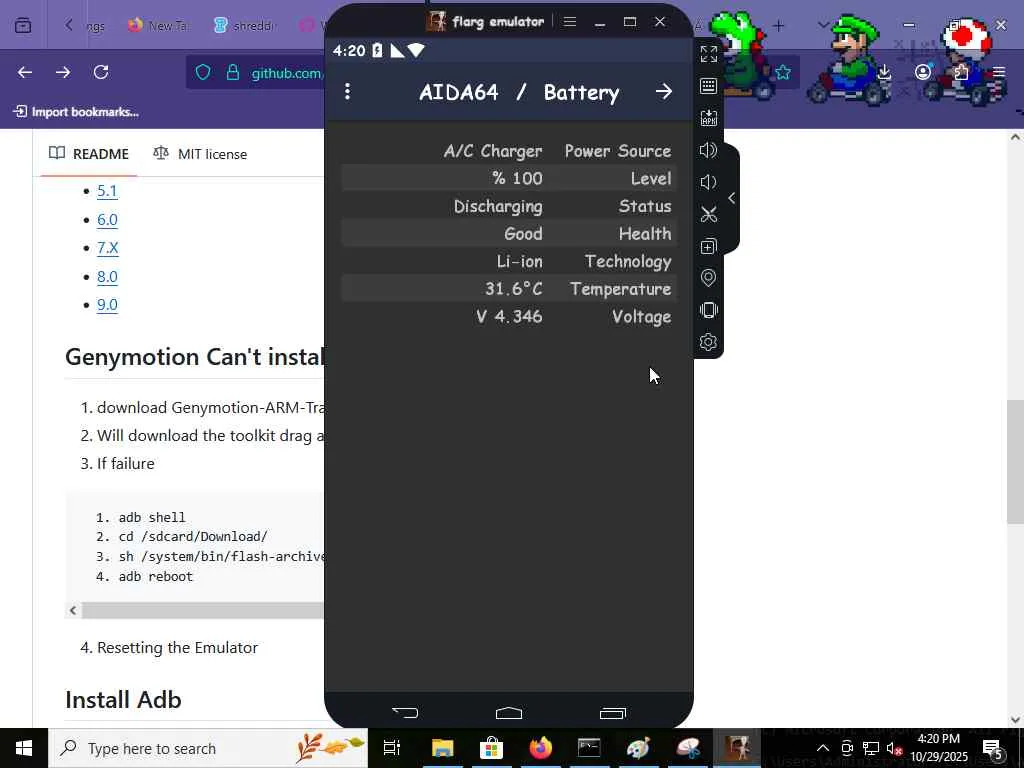Screen dimensions: 1024x768
Task: Open Firefox View icon at tab bar start
Action: [x=23, y=25]
